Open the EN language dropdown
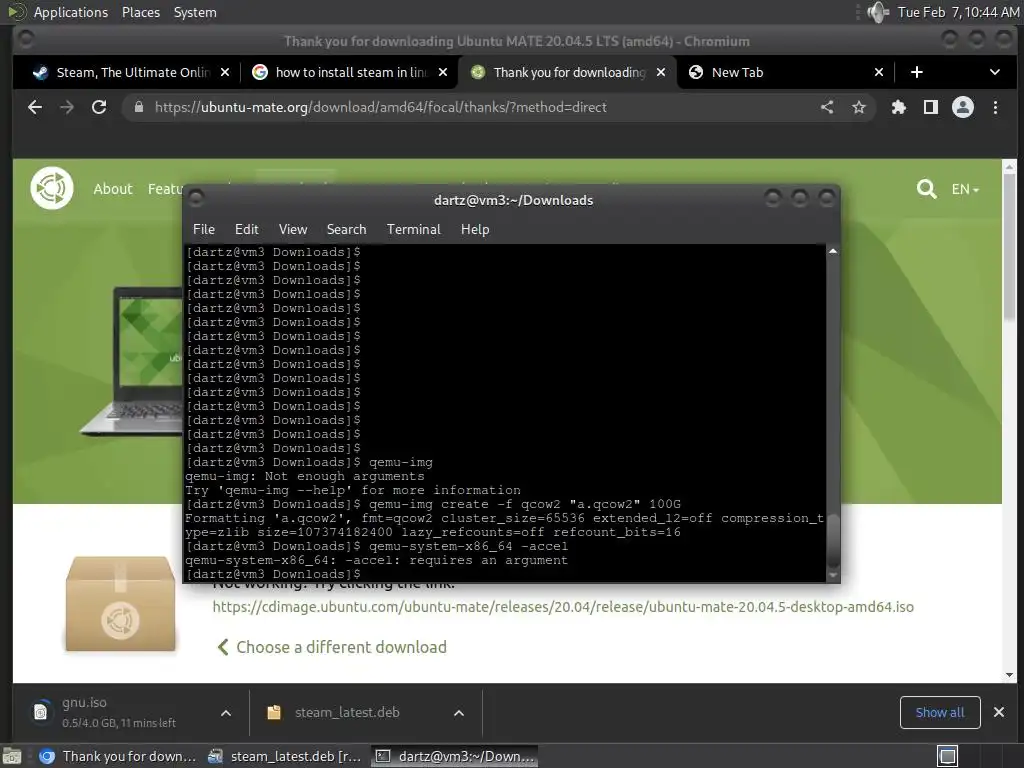 pos(965,189)
